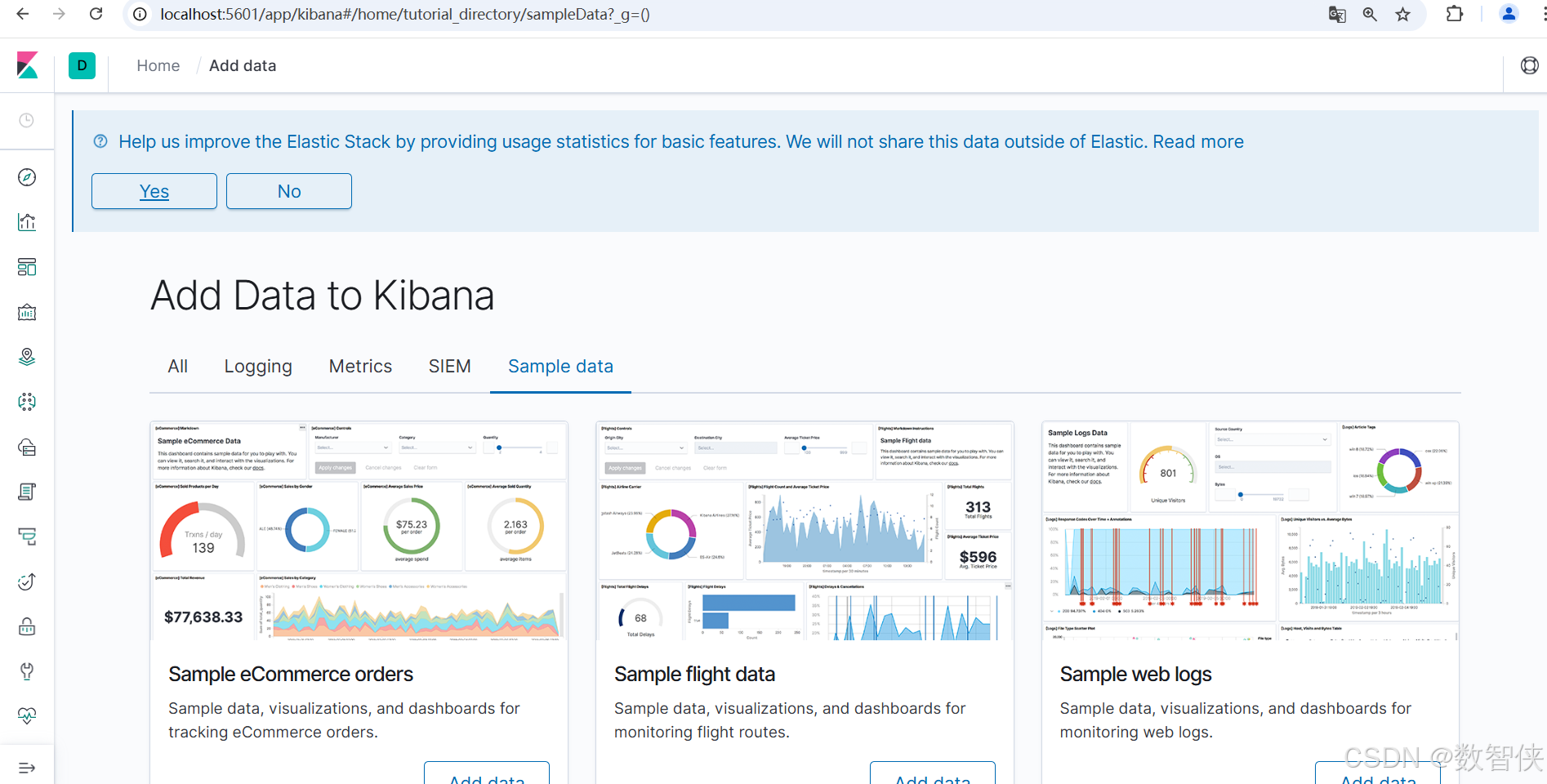Viewport: 1547px width, 784px height.
Task: Open Uptime icon in sidebar
Action: pyautogui.click(x=27, y=581)
